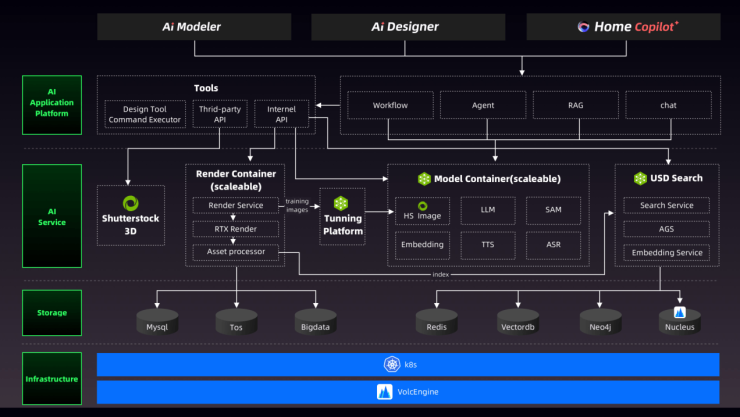Screen dimensions: 740x417
Task: Click the RAG box
Action: tap(576, 105)
